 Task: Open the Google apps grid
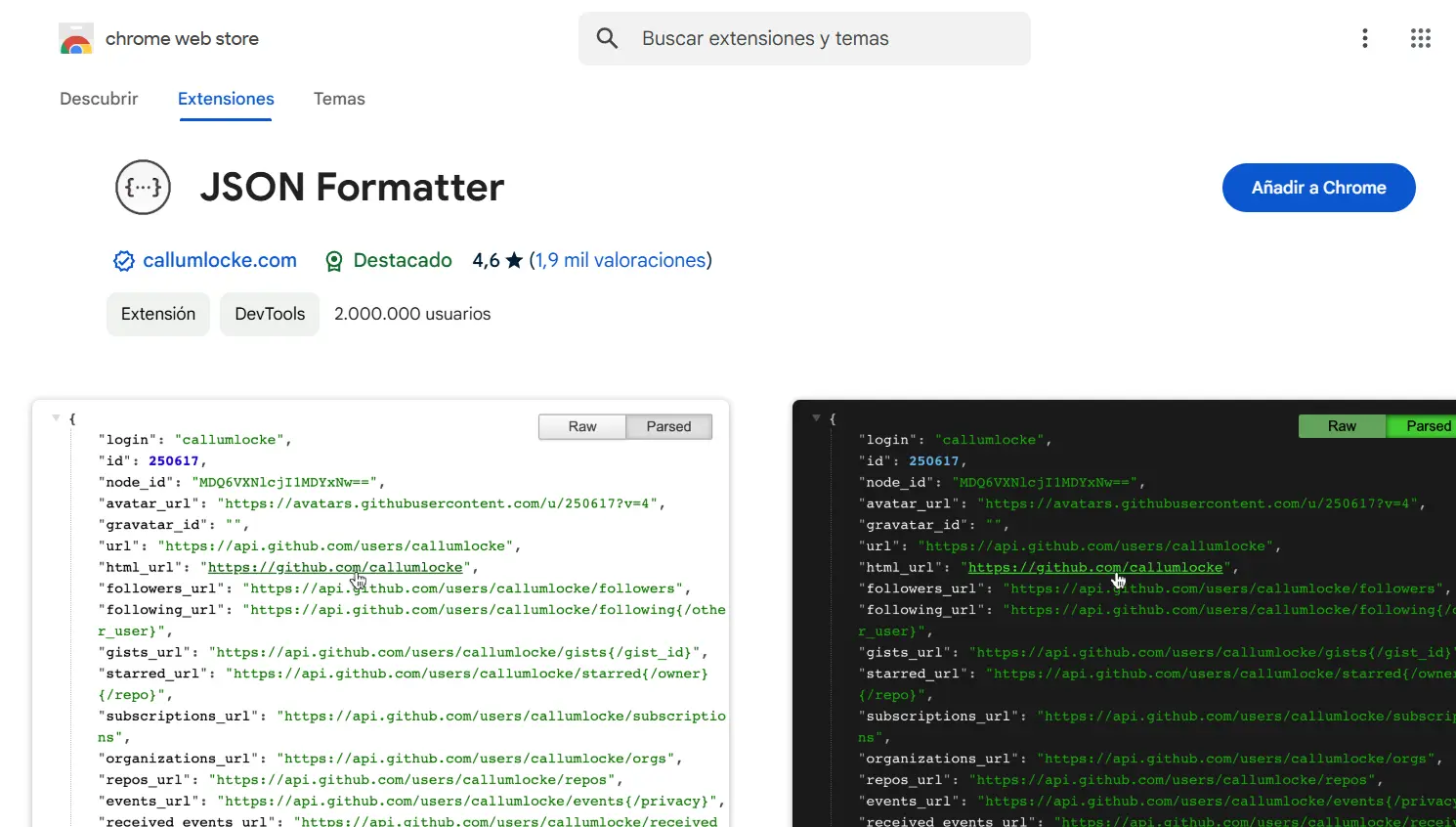[x=1421, y=38]
